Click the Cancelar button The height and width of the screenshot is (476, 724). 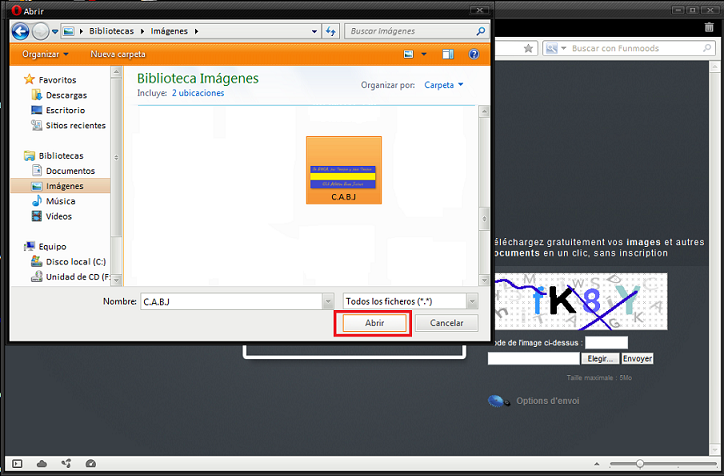[446, 323]
